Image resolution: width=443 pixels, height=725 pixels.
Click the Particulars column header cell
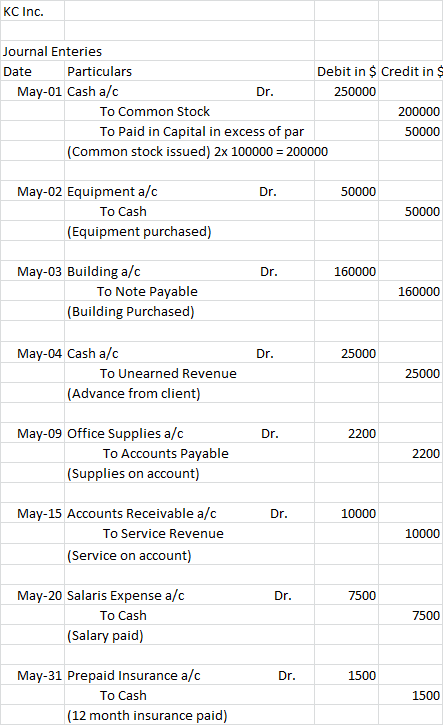point(189,71)
